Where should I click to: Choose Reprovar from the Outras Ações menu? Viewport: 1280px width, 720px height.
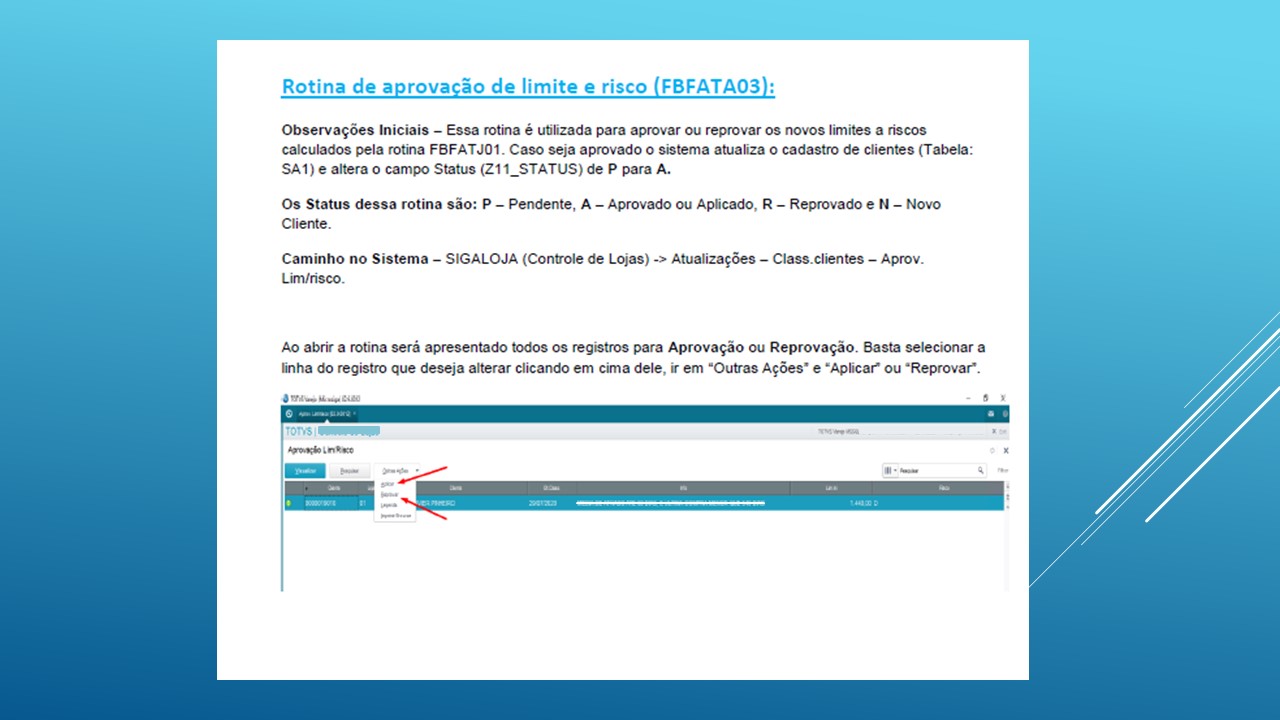[389, 495]
